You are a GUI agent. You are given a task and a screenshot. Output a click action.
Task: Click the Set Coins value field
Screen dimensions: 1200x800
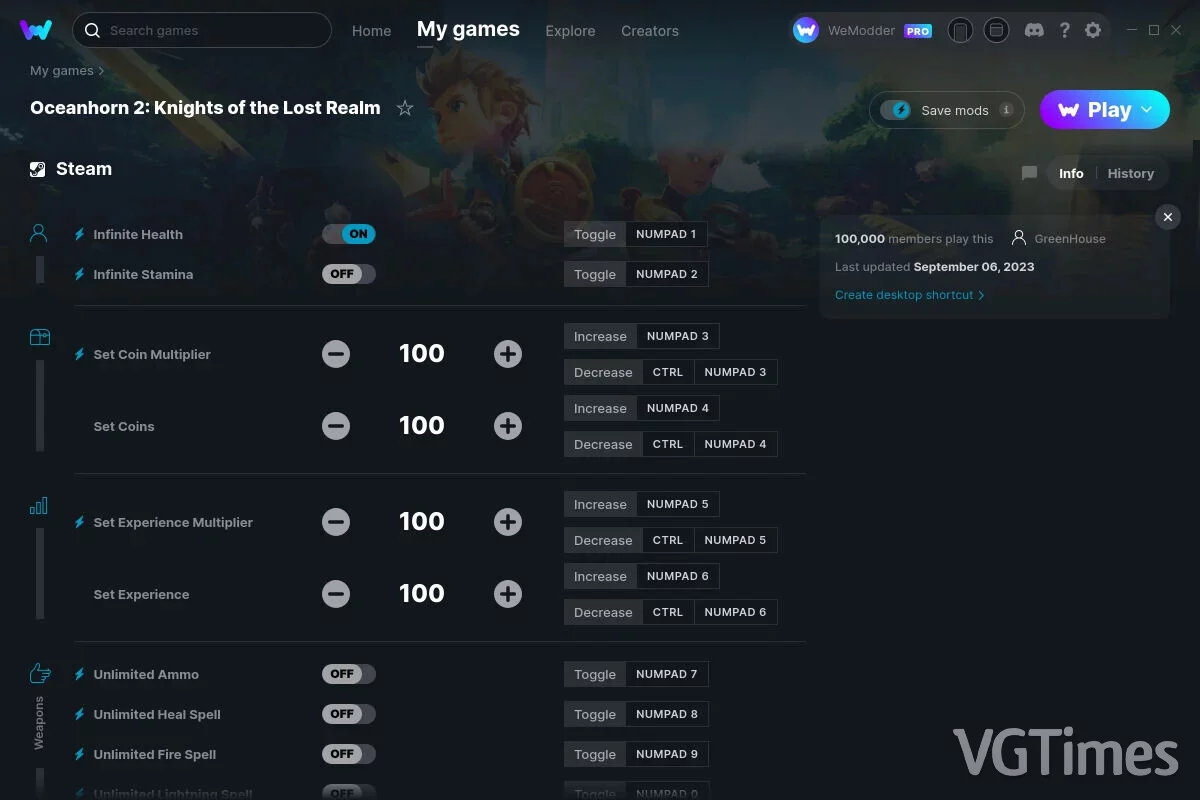422,426
